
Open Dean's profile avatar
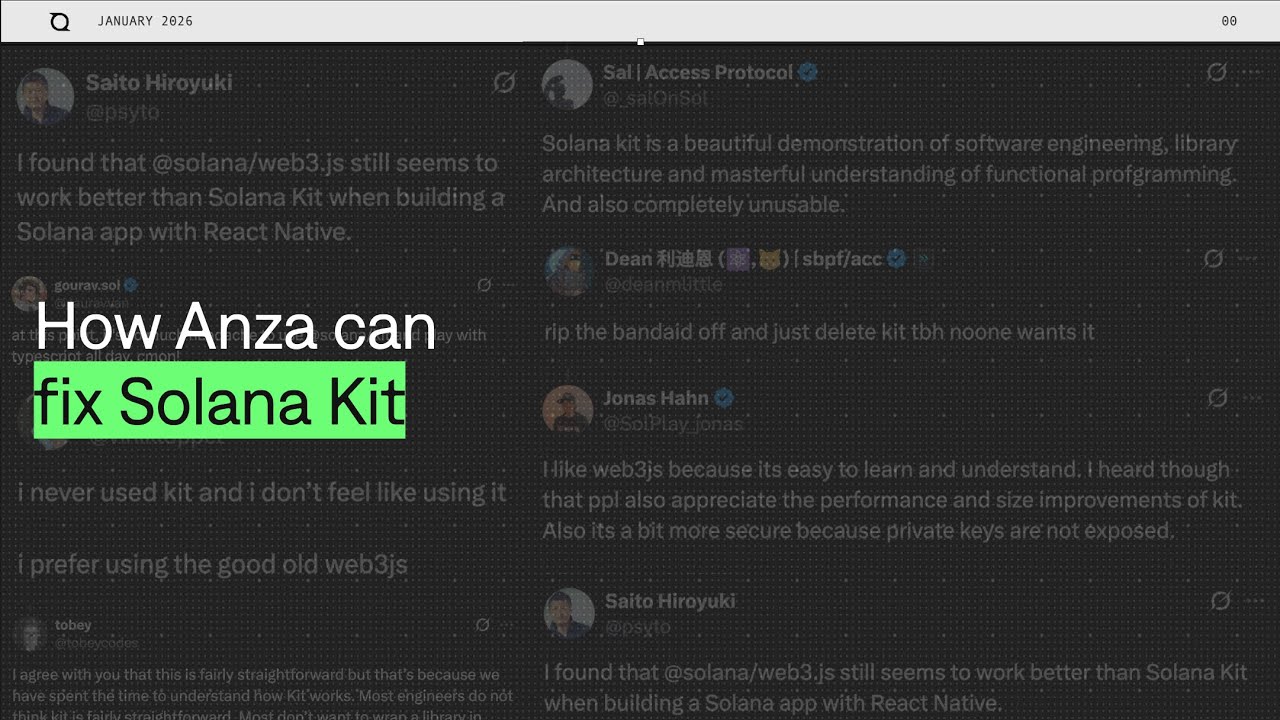(569, 271)
